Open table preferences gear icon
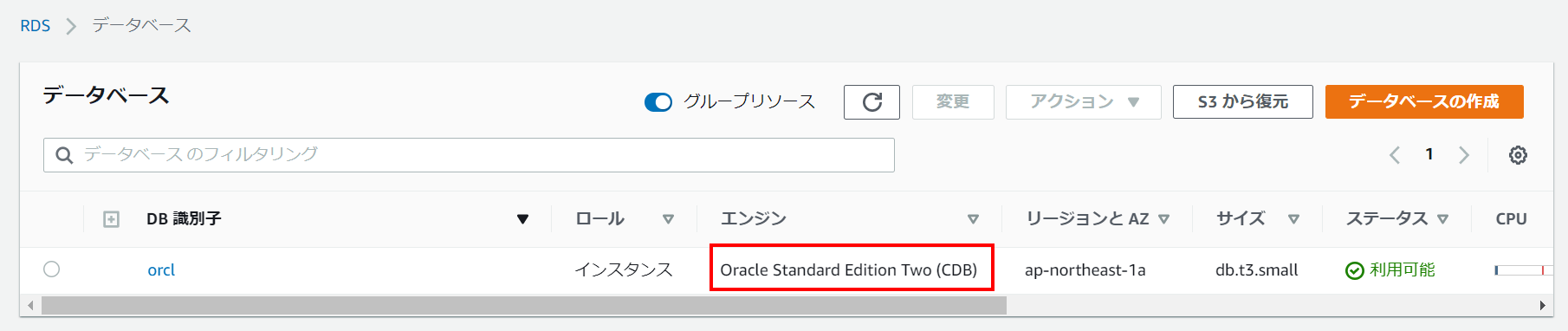This screenshot has width=1568, height=331. click(x=1518, y=155)
